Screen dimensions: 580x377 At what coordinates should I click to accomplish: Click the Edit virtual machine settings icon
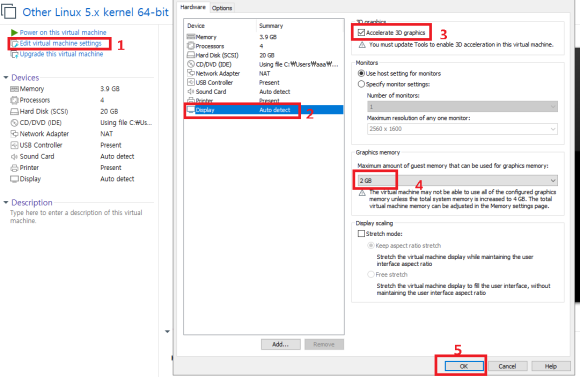tap(15, 44)
